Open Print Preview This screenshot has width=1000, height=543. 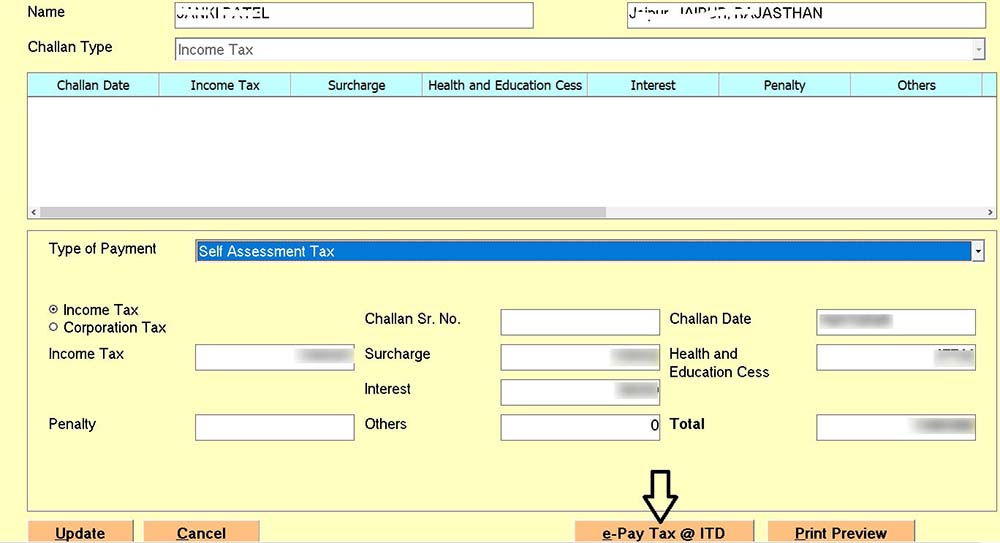point(840,532)
